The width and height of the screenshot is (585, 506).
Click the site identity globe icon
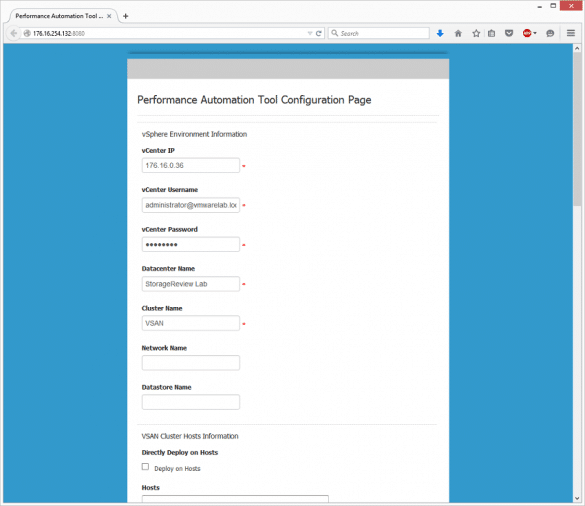point(27,33)
